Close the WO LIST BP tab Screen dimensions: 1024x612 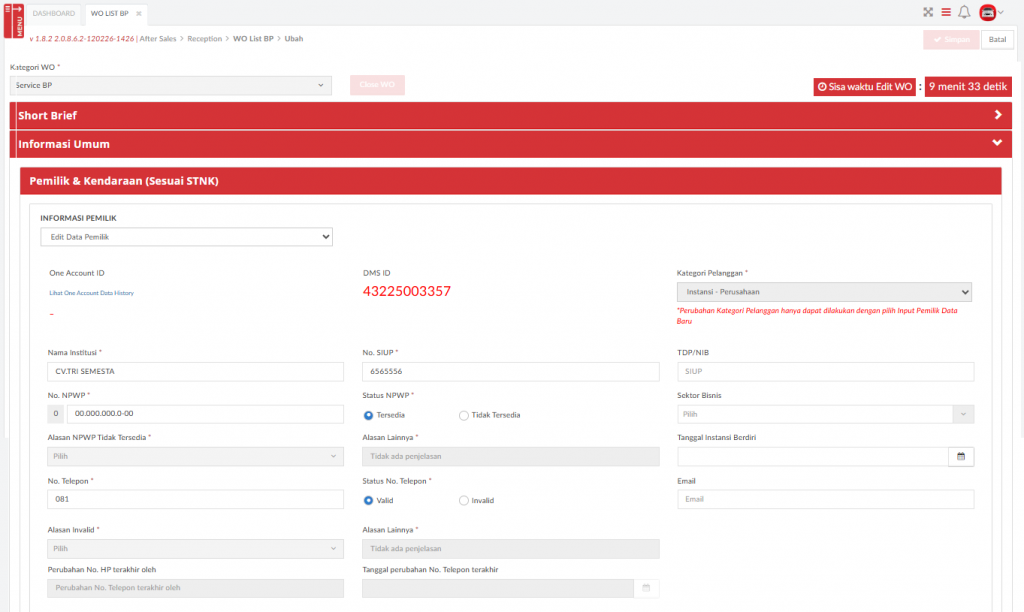click(x=139, y=14)
